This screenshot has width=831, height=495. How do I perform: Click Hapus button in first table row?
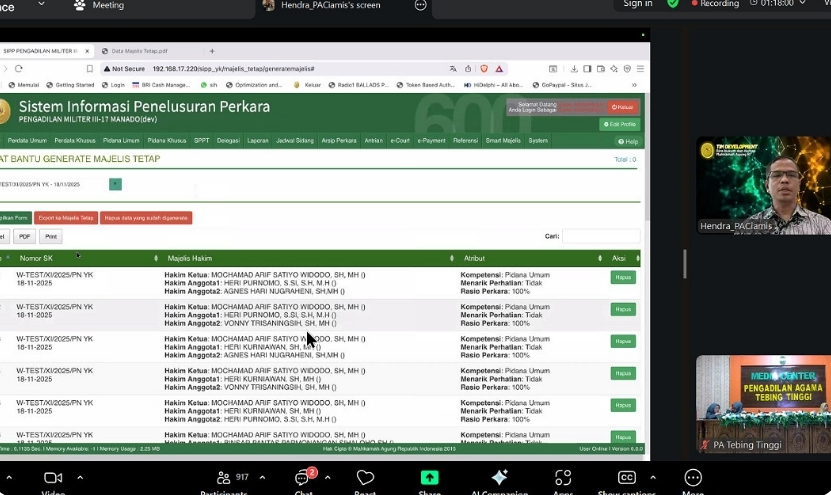click(x=623, y=278)
